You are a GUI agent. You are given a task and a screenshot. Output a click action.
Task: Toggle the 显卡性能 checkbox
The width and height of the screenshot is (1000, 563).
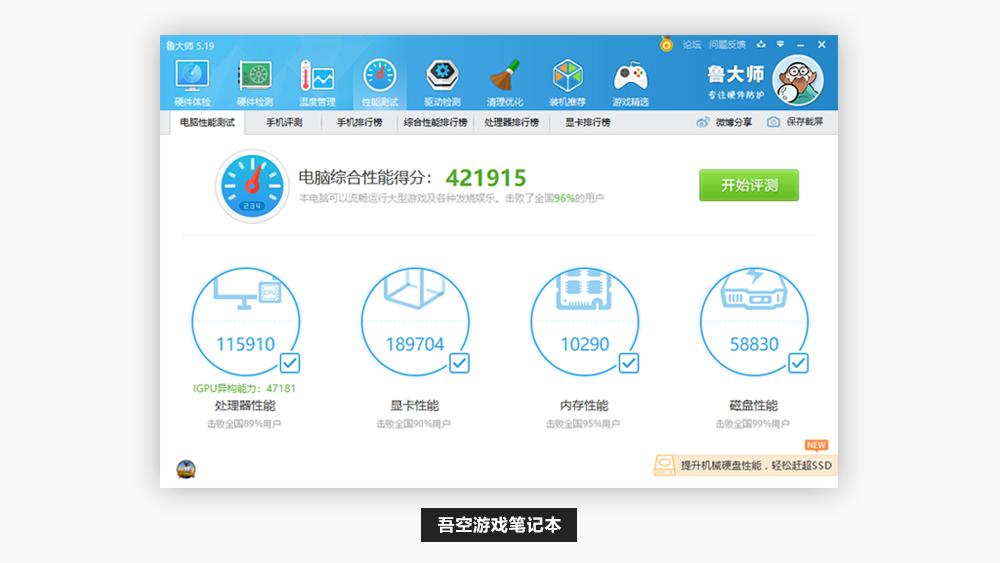pos(459,363)
